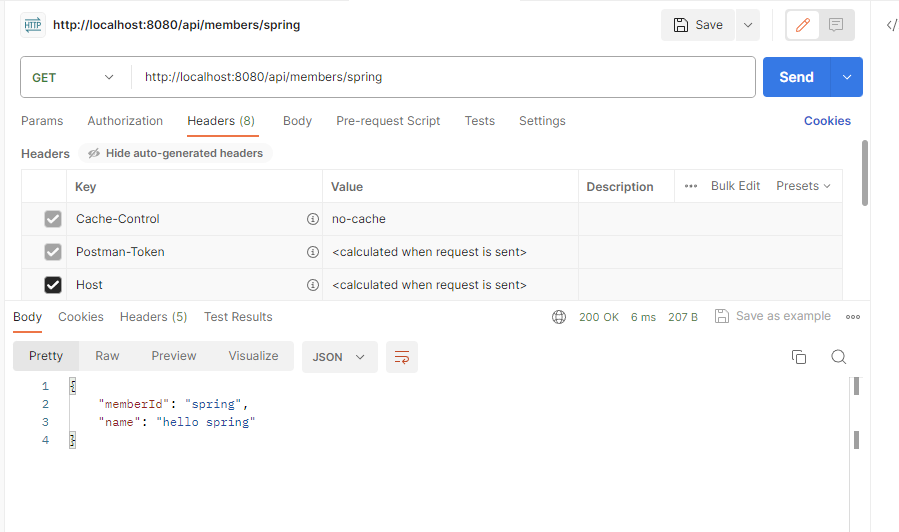Open the Test Results tab

tap(238, 317)
